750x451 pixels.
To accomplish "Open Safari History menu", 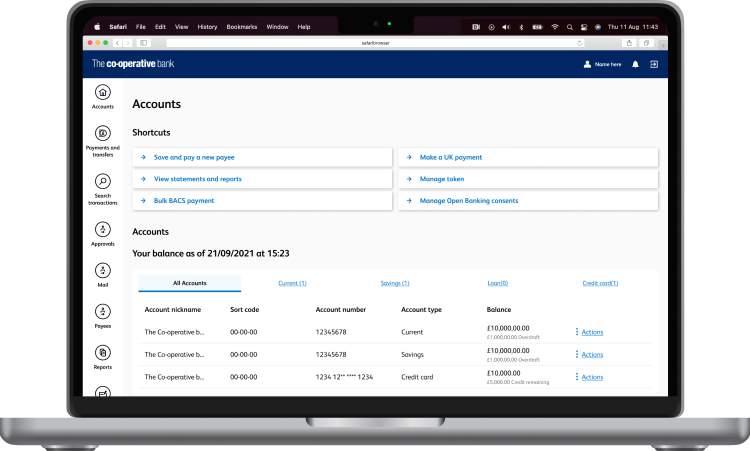I will click(x=207, y=27).
